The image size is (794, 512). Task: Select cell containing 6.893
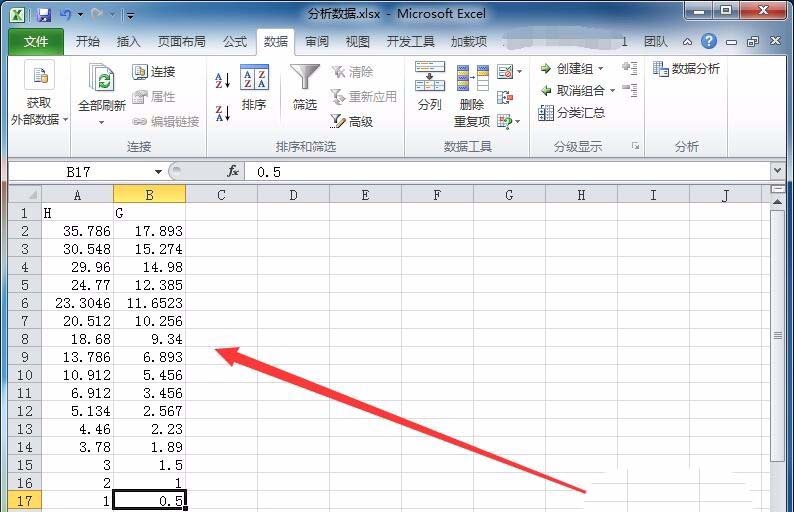pos(149,357)
